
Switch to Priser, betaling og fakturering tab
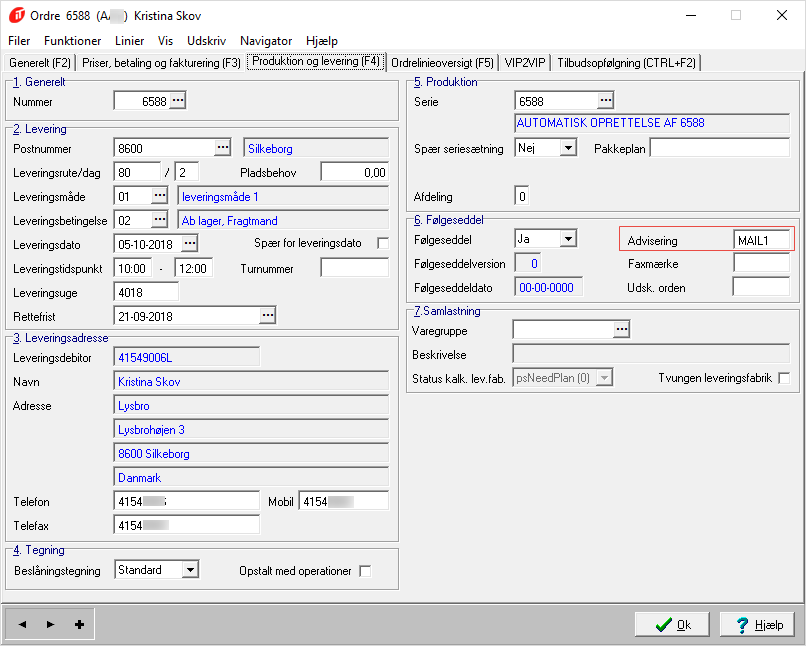point(161,63)
